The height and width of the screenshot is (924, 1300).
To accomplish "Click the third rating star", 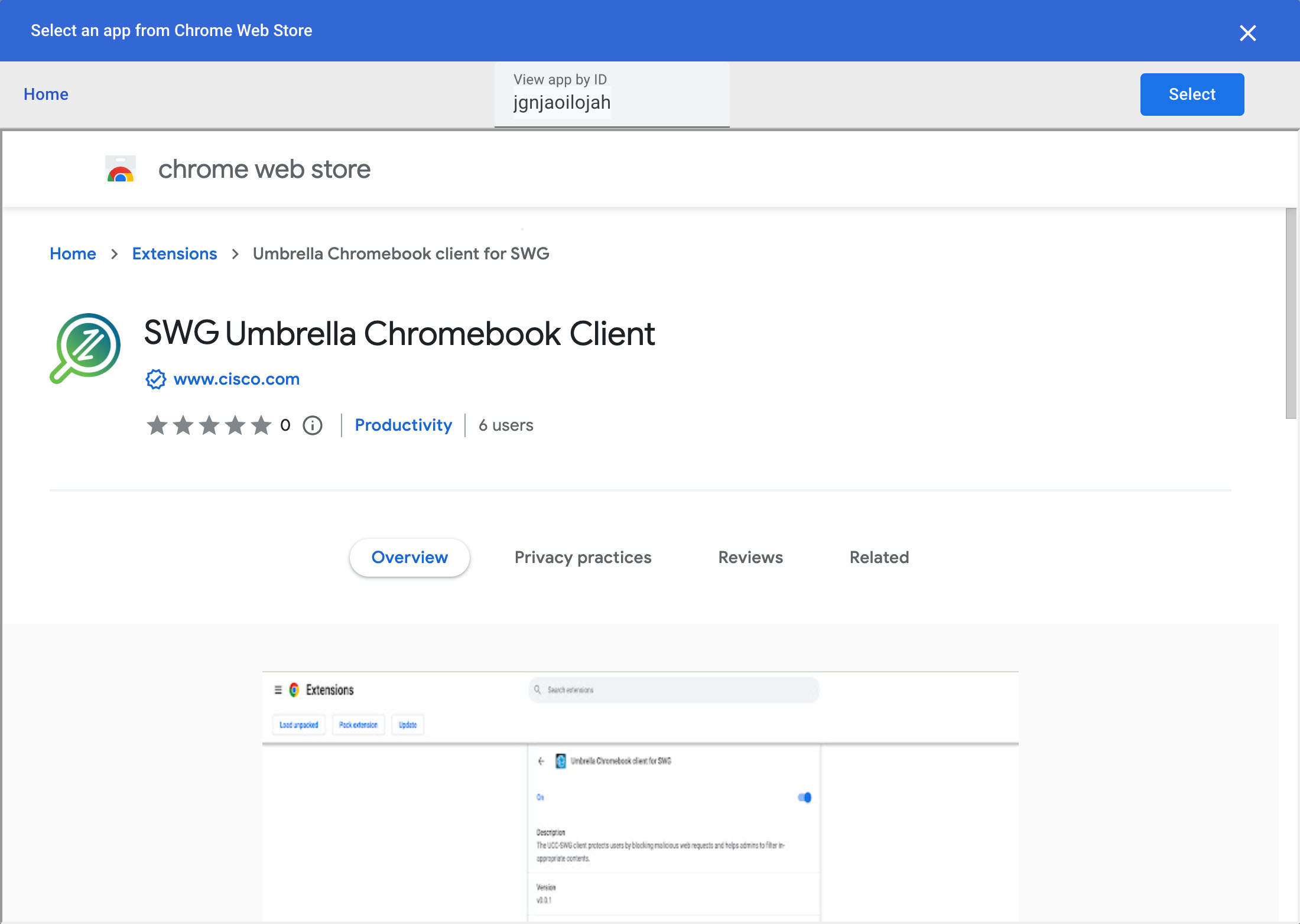I will (x=209, y=425).
